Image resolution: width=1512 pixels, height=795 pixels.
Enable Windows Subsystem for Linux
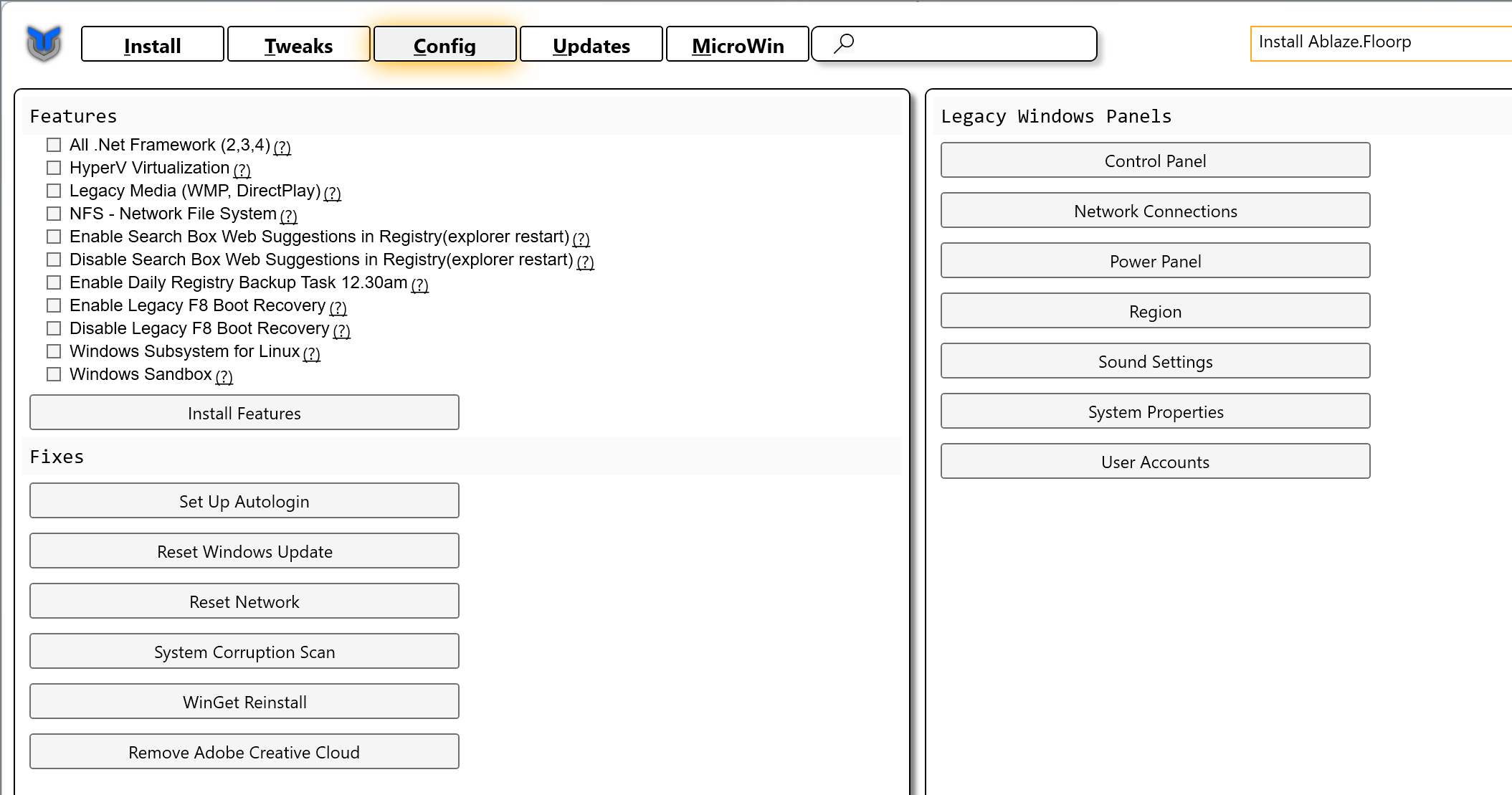(53, 351)
